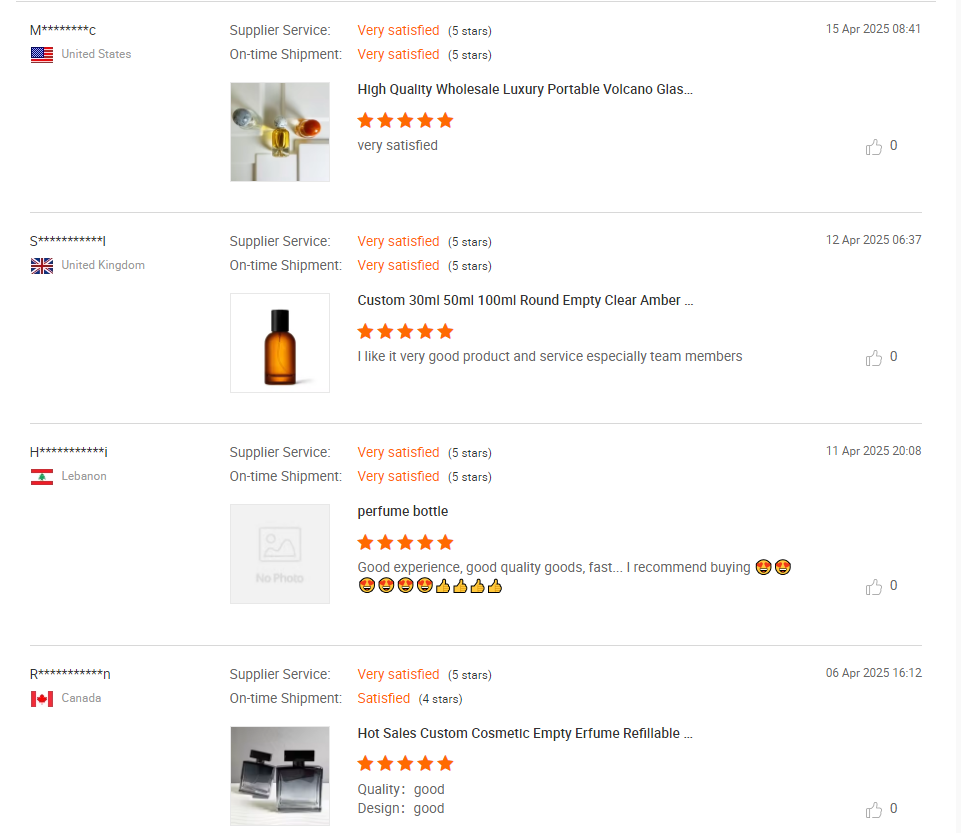Image resolution: width=961 pixels, height=833 pixels.
Task: Click reviewer name M********c
Action: (63, 30)
